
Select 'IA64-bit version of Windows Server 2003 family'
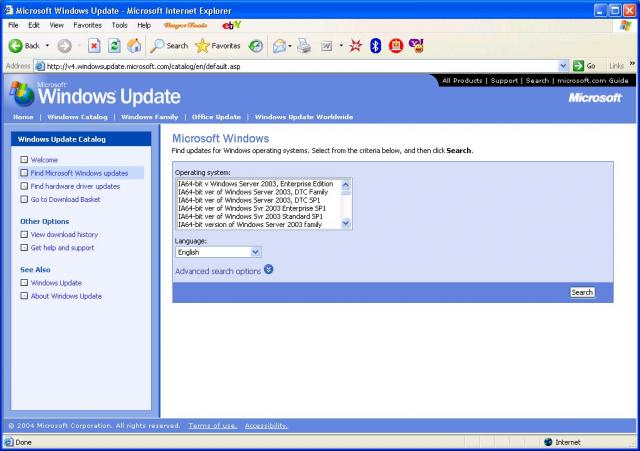(258, 224)
